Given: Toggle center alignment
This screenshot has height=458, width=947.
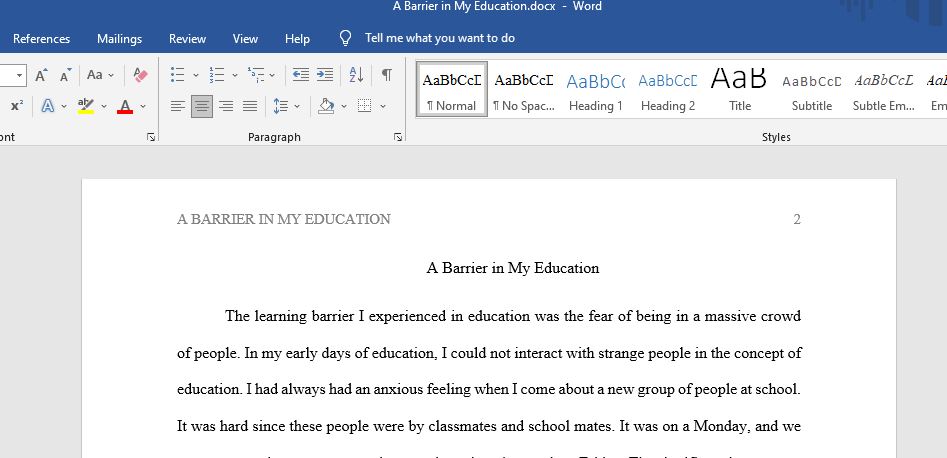Looking at the screenshot, I should (x=202, y=106).
